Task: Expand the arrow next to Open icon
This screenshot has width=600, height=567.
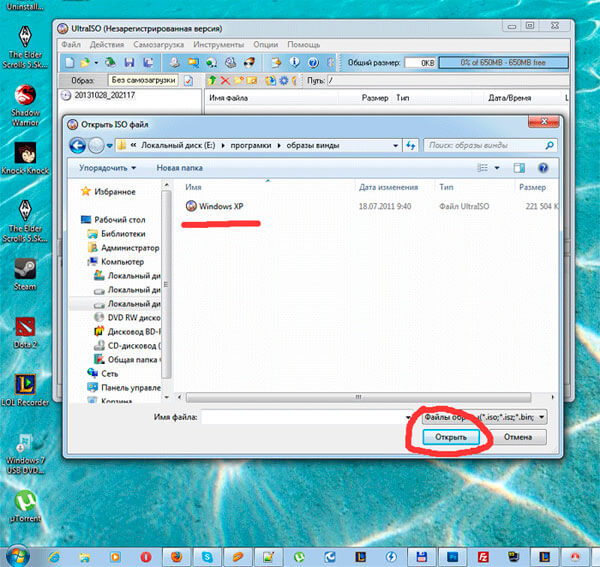Action: click(96, 63)
